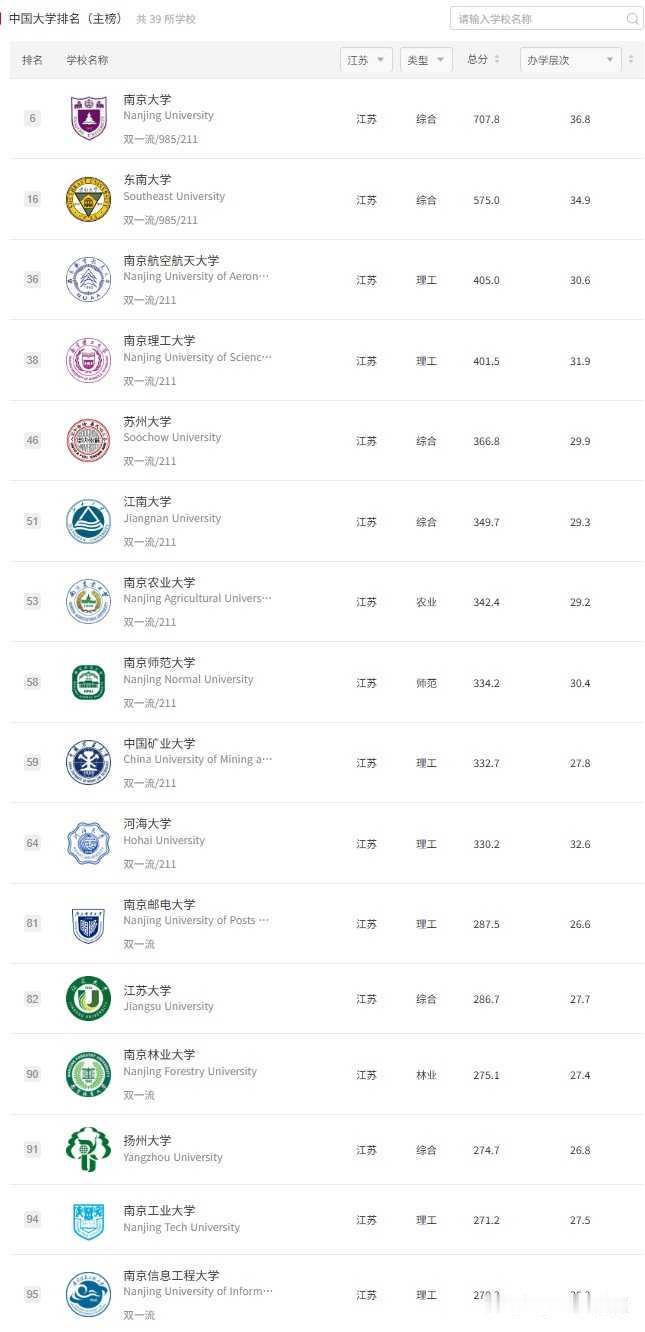Click the 学校名称 column header

pyautogui.click(x=87, y=60)
